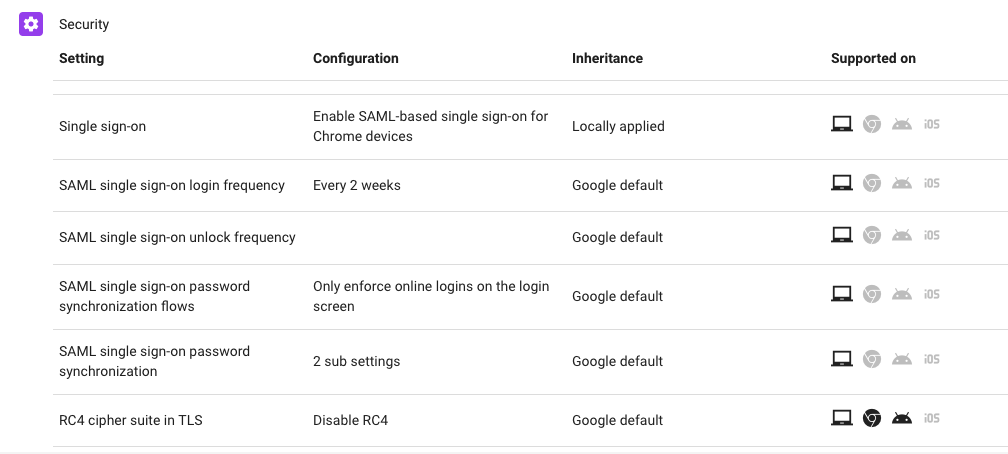Open SAML single sign-on unlock frequency setting

point(177,237)
